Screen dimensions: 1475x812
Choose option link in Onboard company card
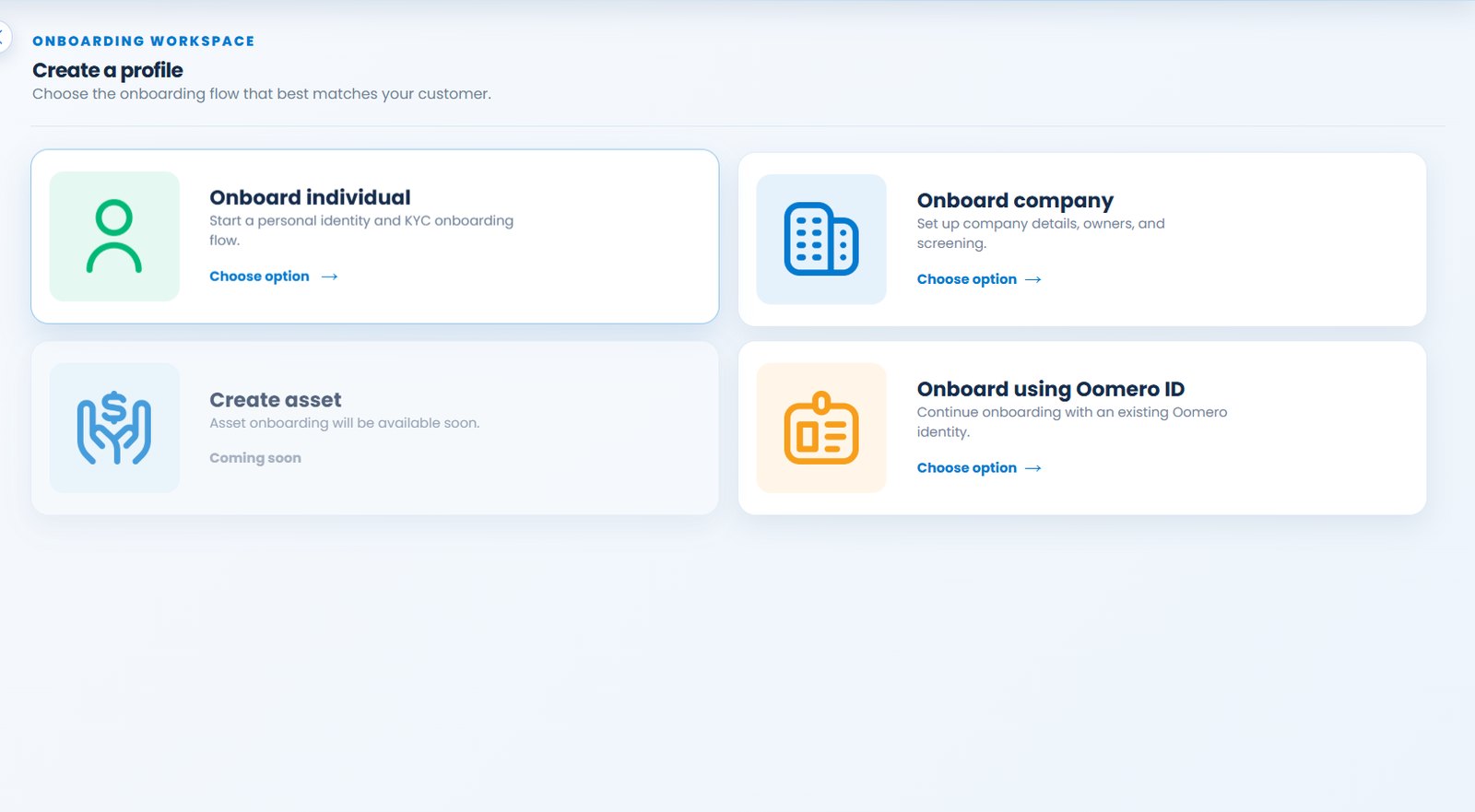[x=979, y=279]
